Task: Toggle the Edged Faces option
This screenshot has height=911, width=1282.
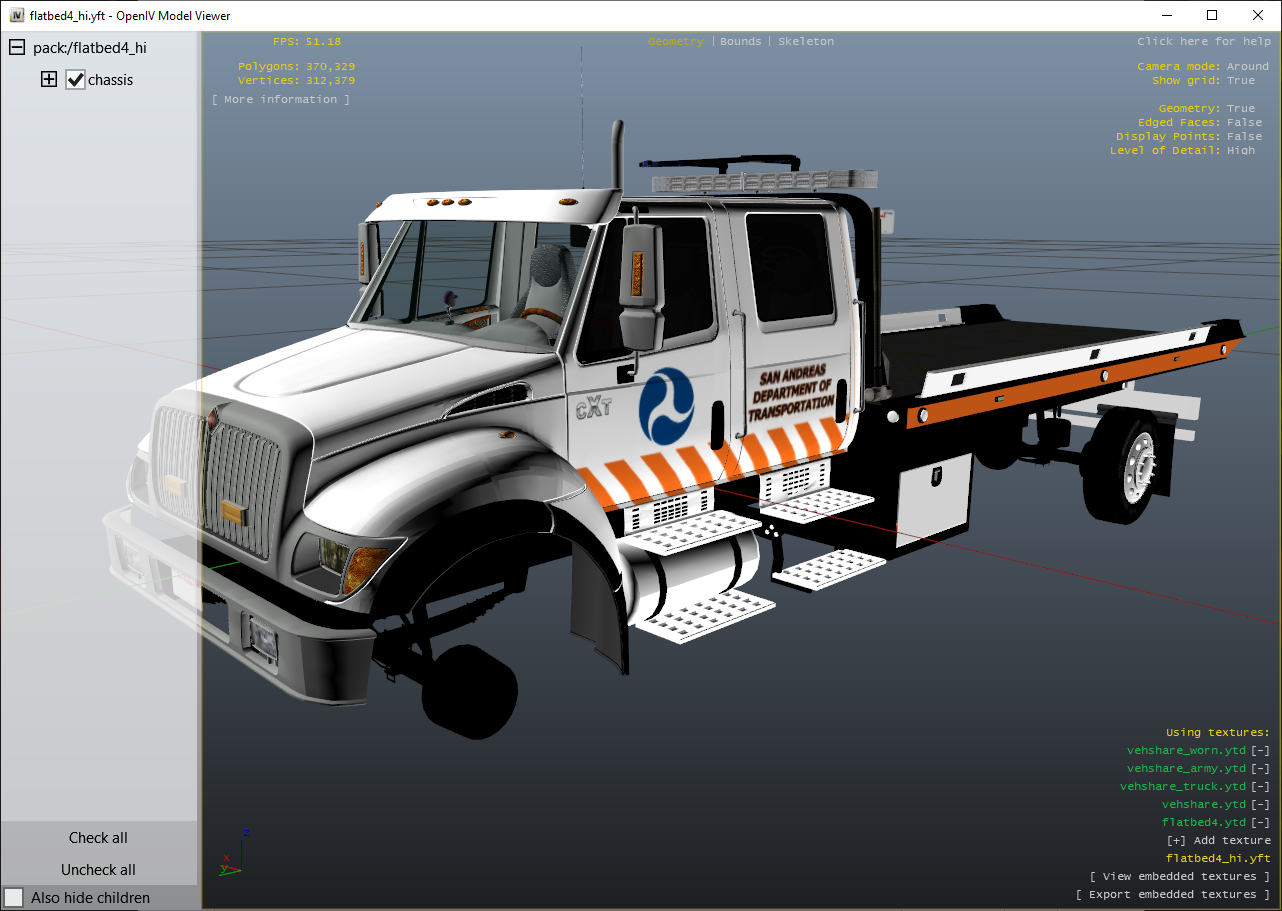Action: coord(1244,123)
